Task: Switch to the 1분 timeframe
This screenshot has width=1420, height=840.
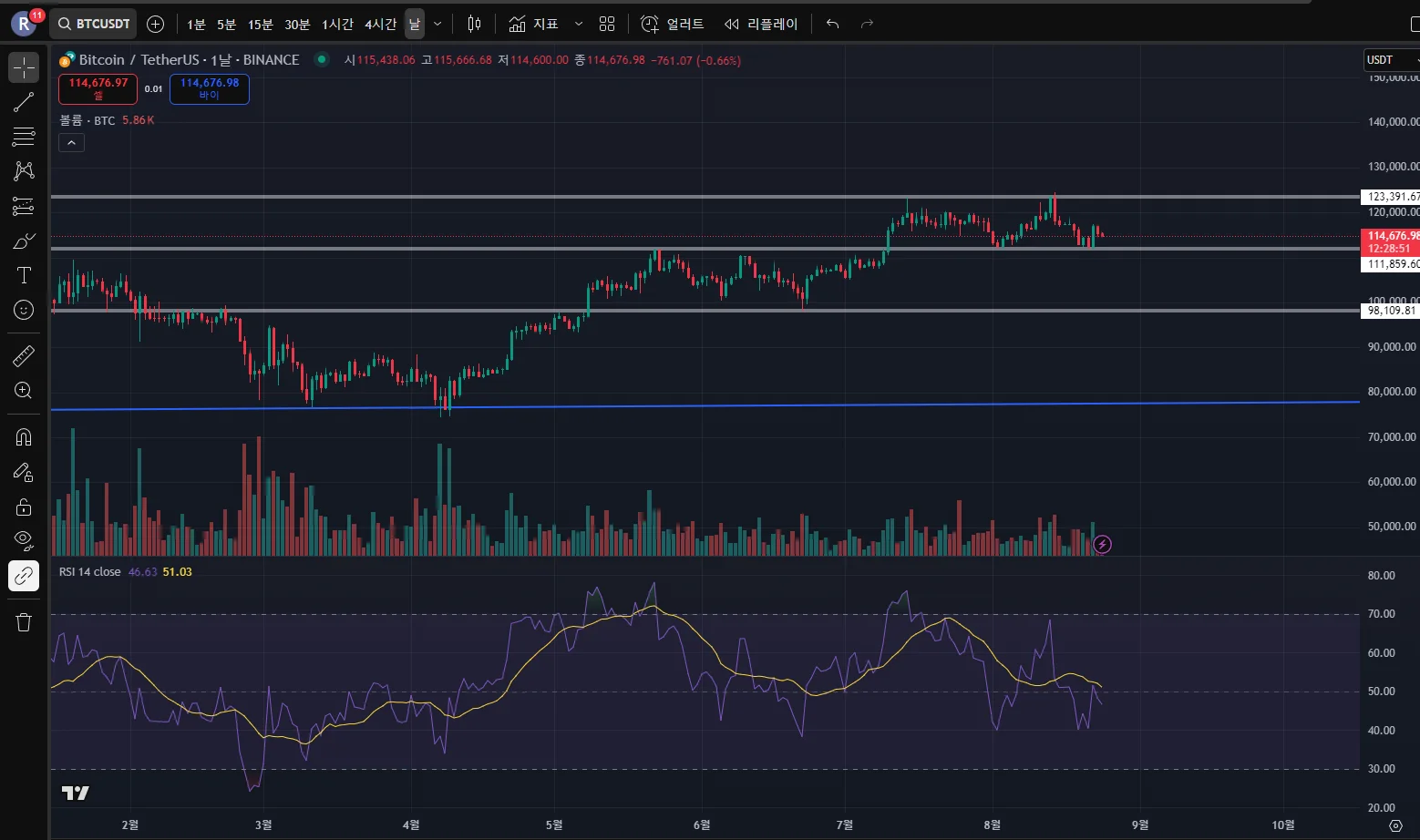Action: (196, 24)
